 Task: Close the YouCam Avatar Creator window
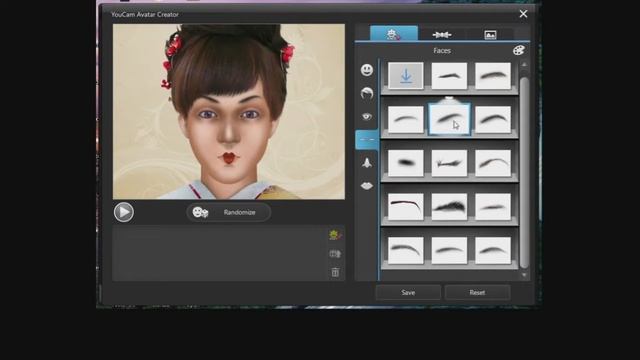coord(523,14)
